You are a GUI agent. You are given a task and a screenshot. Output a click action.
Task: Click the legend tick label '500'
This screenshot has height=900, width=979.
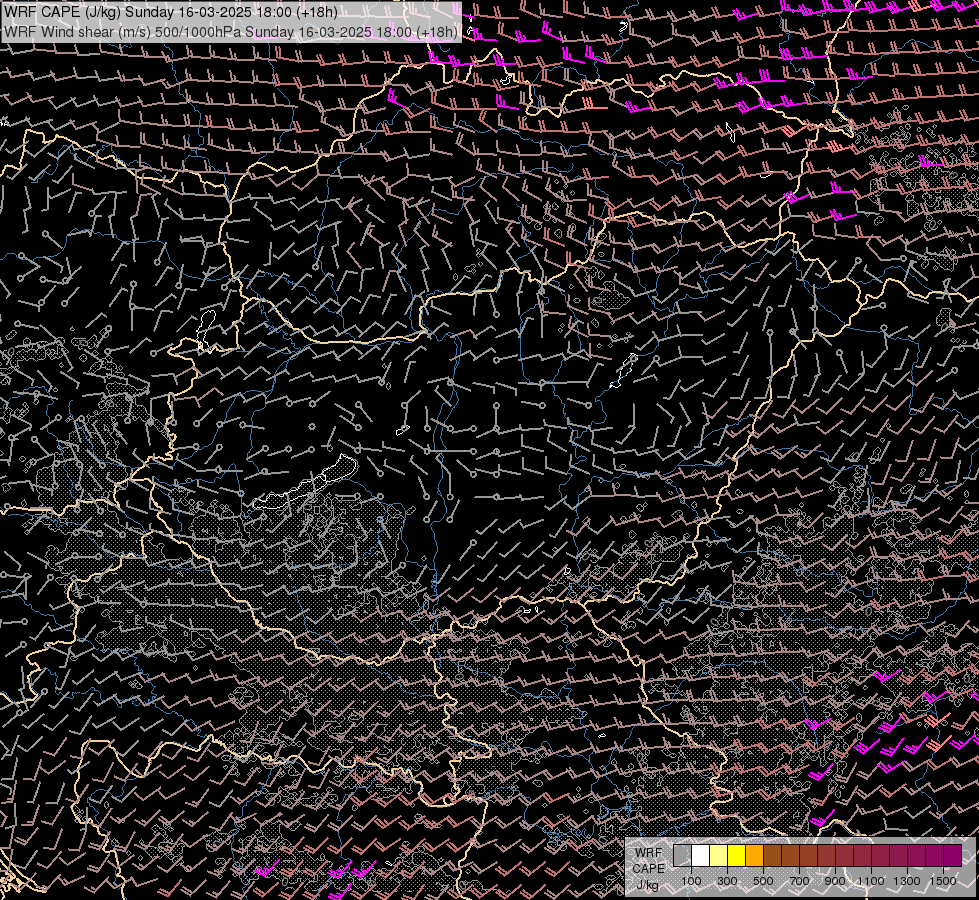pos(763,881)
